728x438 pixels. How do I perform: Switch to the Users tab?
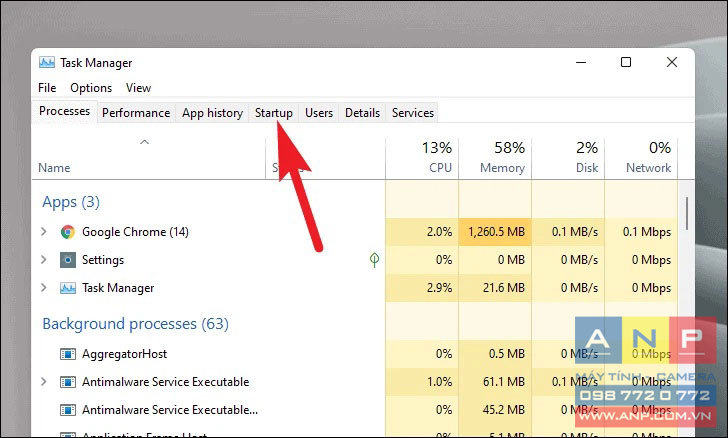point(319,113)
